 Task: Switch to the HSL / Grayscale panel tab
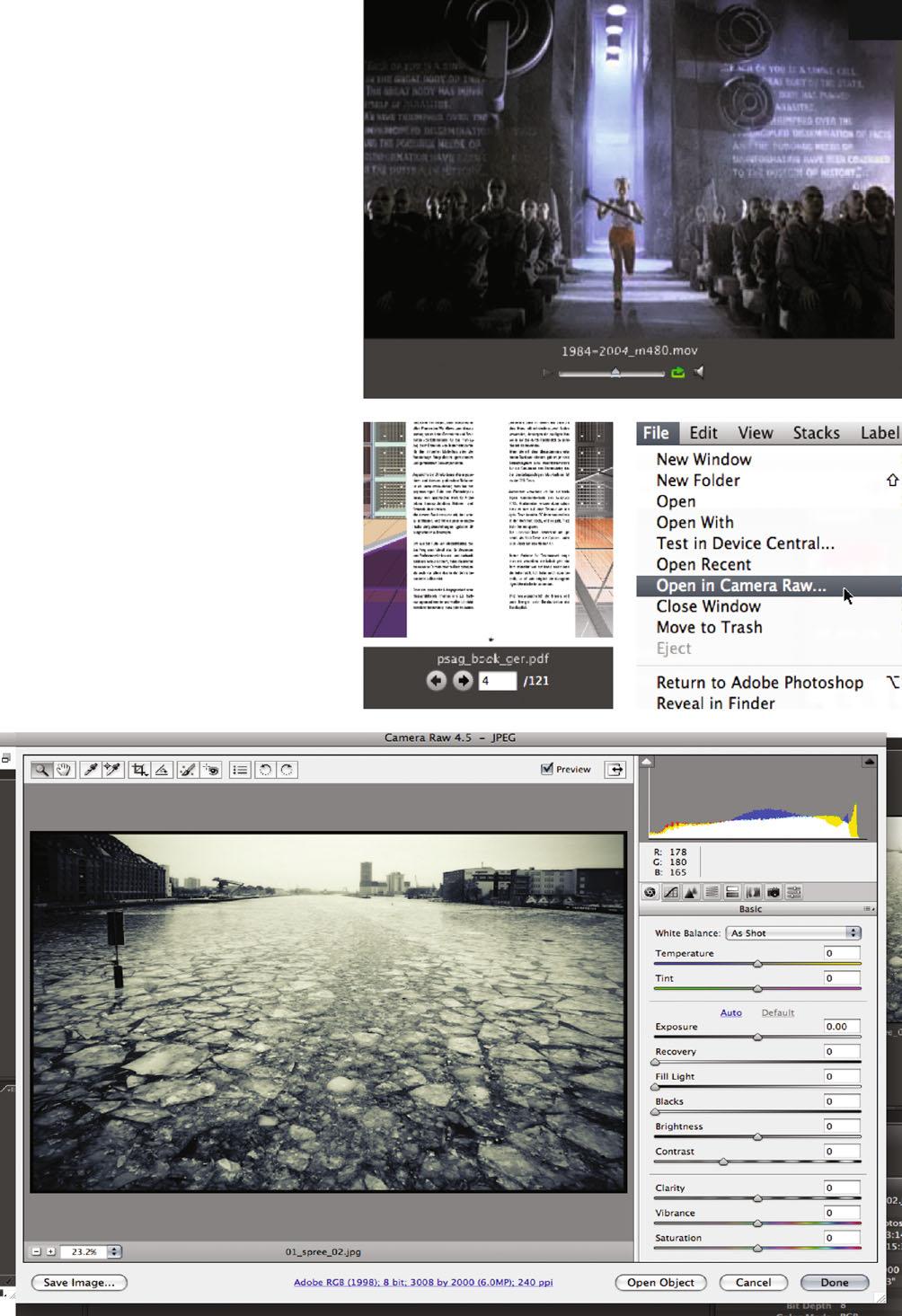click(x=712, y=892)
